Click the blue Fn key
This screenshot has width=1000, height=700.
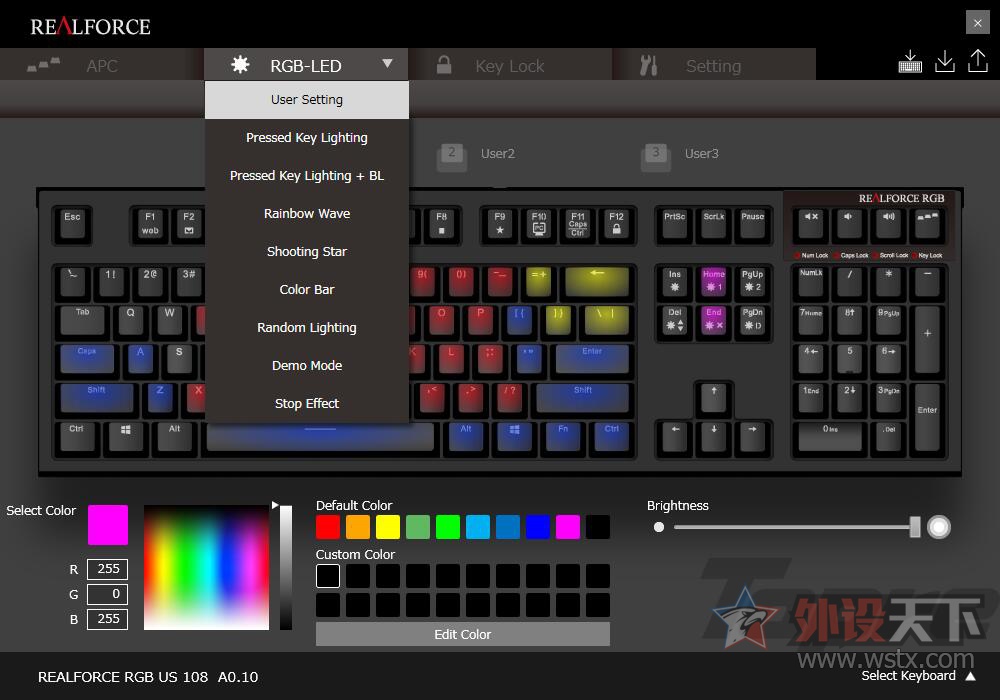[x=563, y=437]
